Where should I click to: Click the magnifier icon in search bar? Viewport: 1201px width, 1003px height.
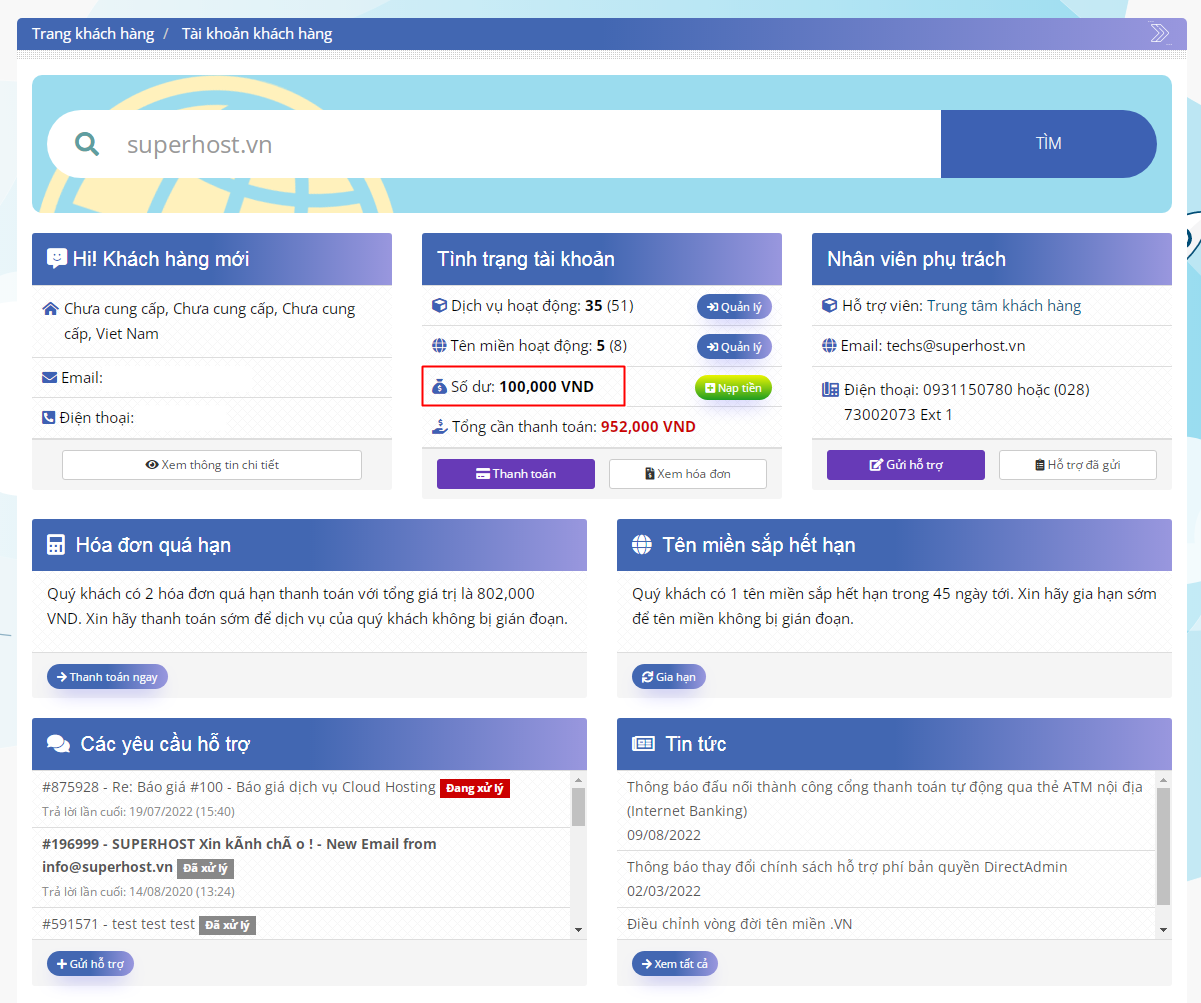87,144
